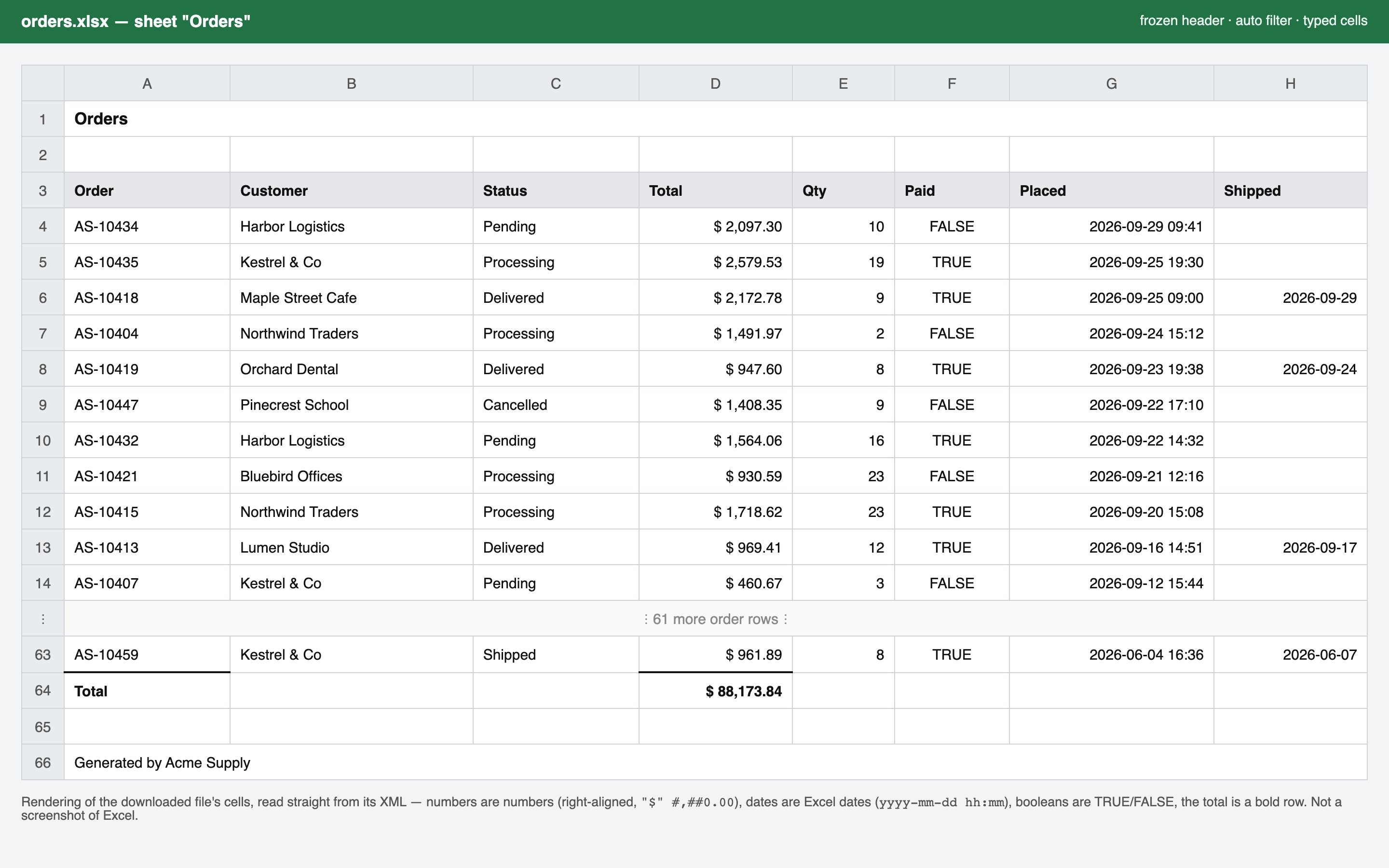Click the "61 more order rows" row
Image resolution: width=1389 pixels, height=868 pixels.
(x=715, y=619)
